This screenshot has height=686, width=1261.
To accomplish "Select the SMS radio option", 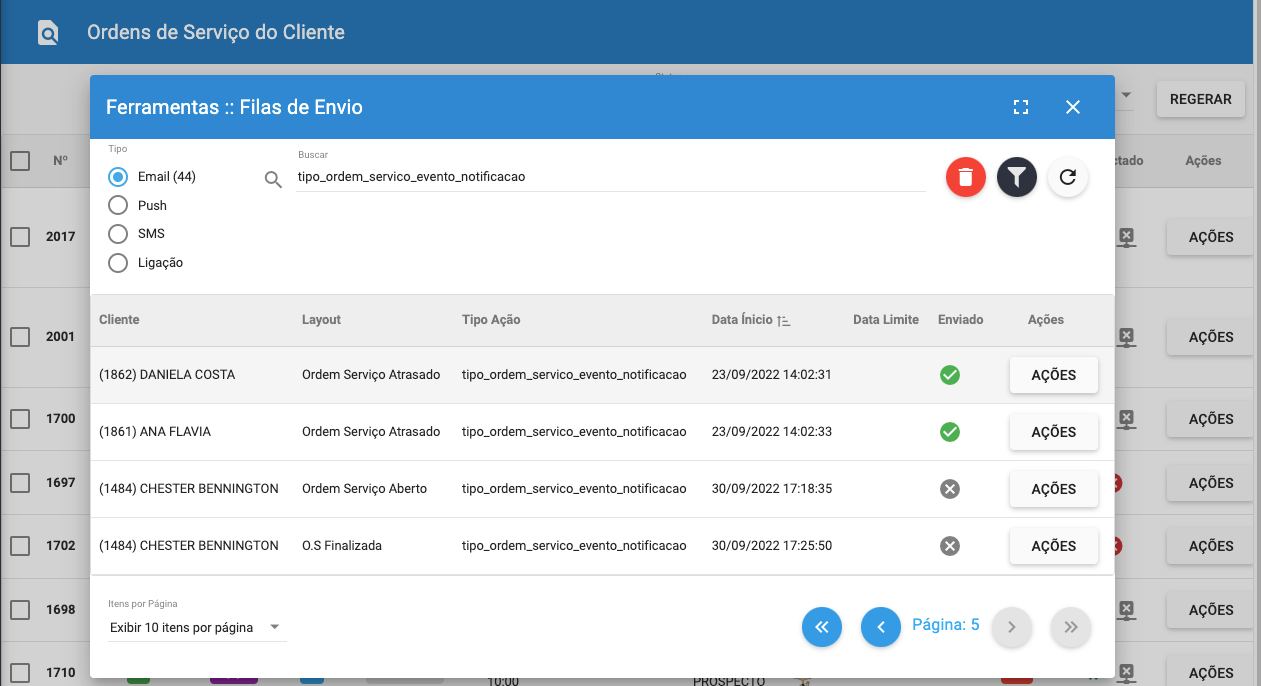I will [x=119, y=234].
